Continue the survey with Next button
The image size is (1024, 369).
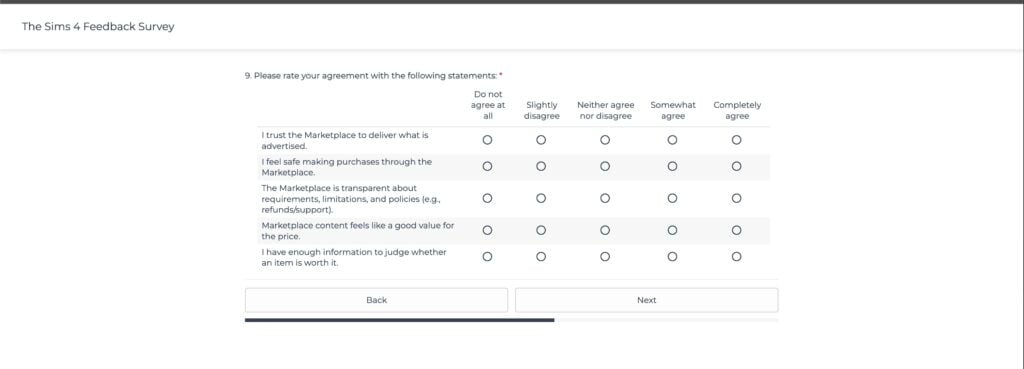pyautogui.click(x=647, y=300)
